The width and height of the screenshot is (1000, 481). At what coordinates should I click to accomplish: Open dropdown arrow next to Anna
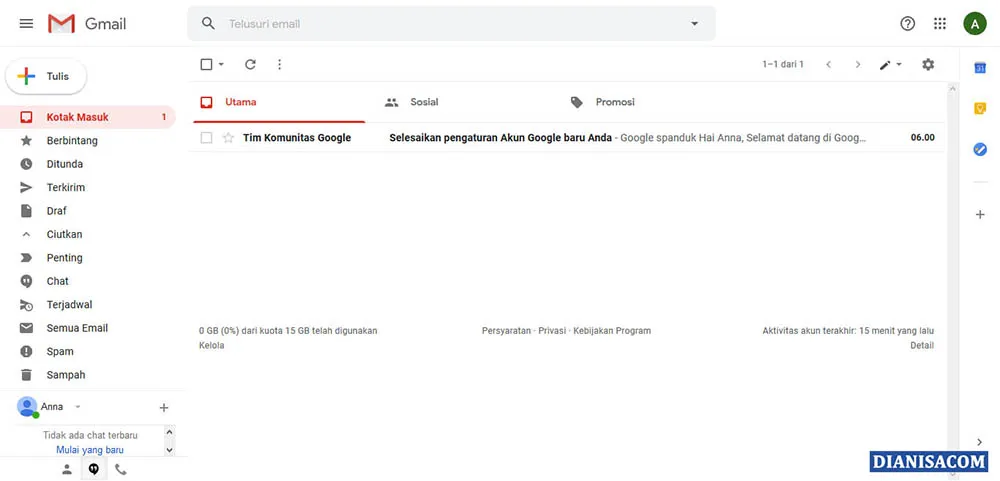point(78,406)
